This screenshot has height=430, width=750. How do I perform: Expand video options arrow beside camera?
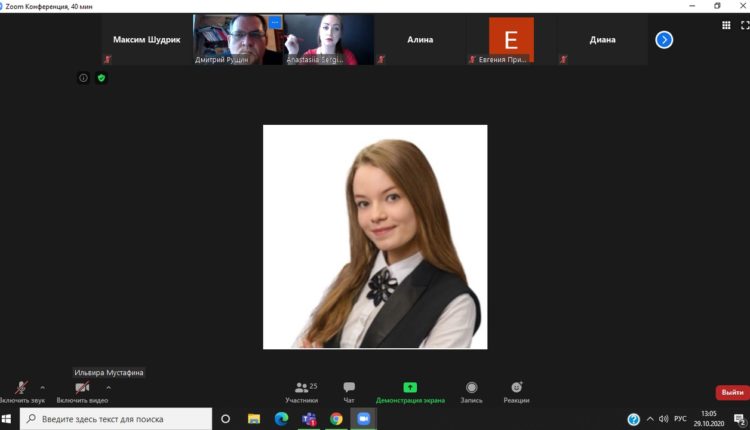coord(109,387)
